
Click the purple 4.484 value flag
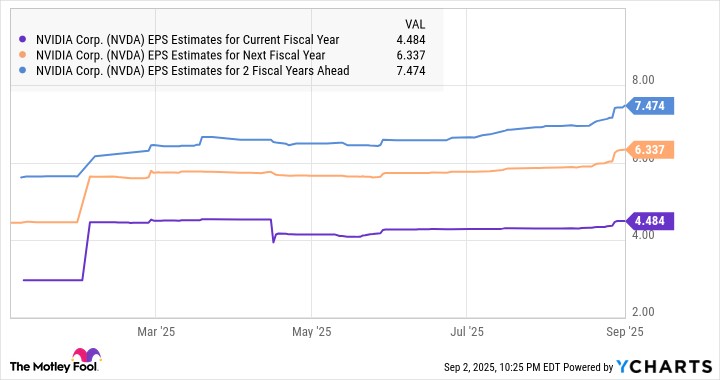click(x=650, y=221)
